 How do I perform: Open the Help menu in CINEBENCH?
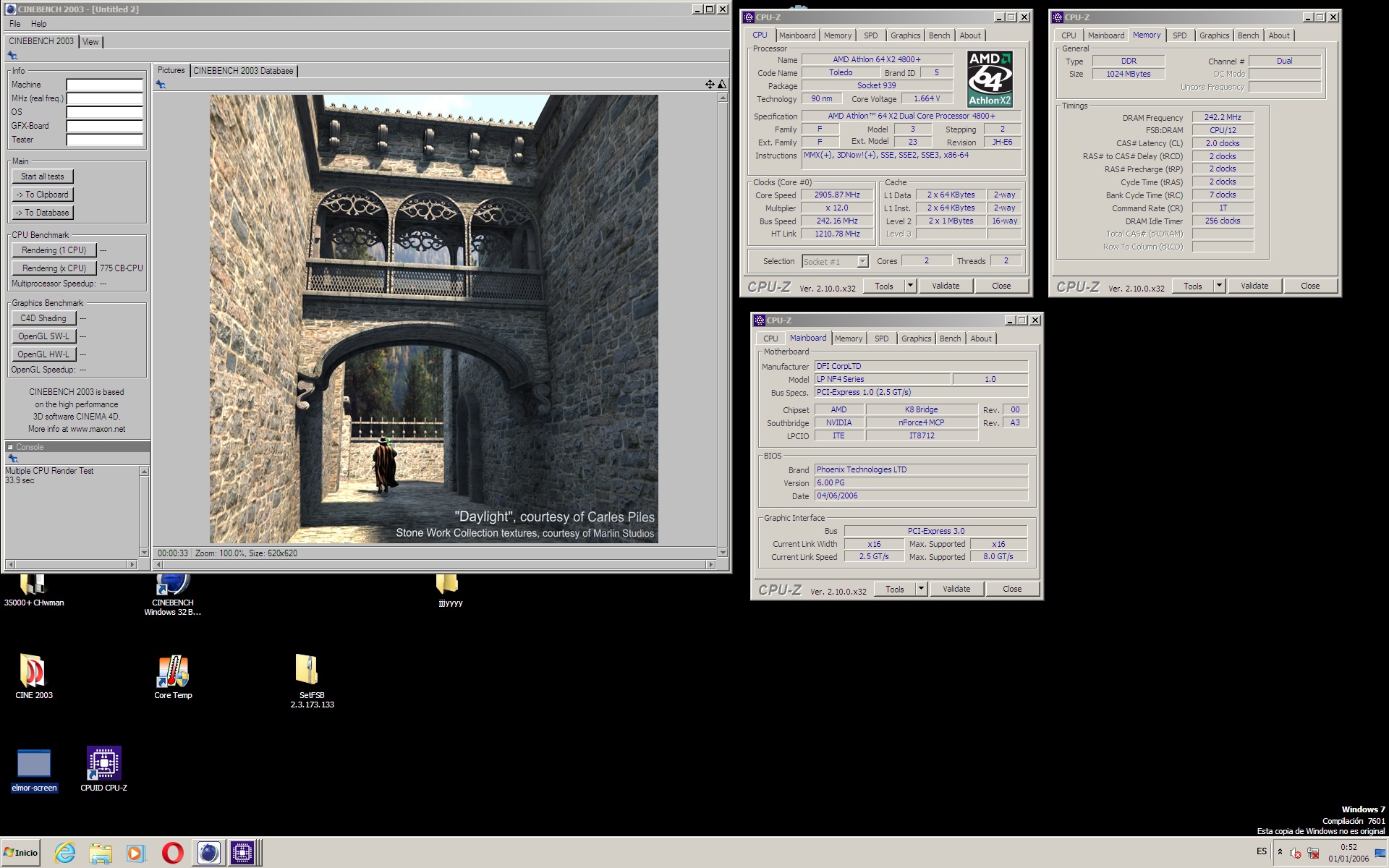(38, 24)
